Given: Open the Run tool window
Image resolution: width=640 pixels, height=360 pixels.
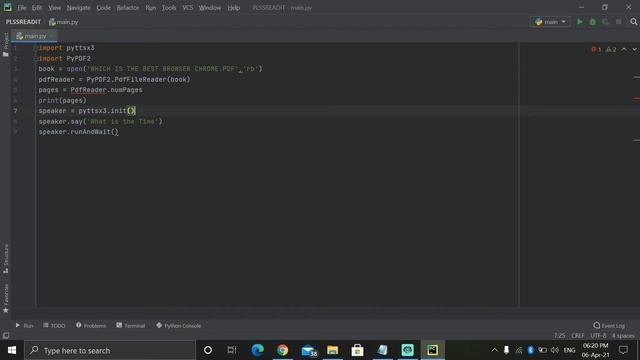Looking at the screenshot, I should (24, 325).
